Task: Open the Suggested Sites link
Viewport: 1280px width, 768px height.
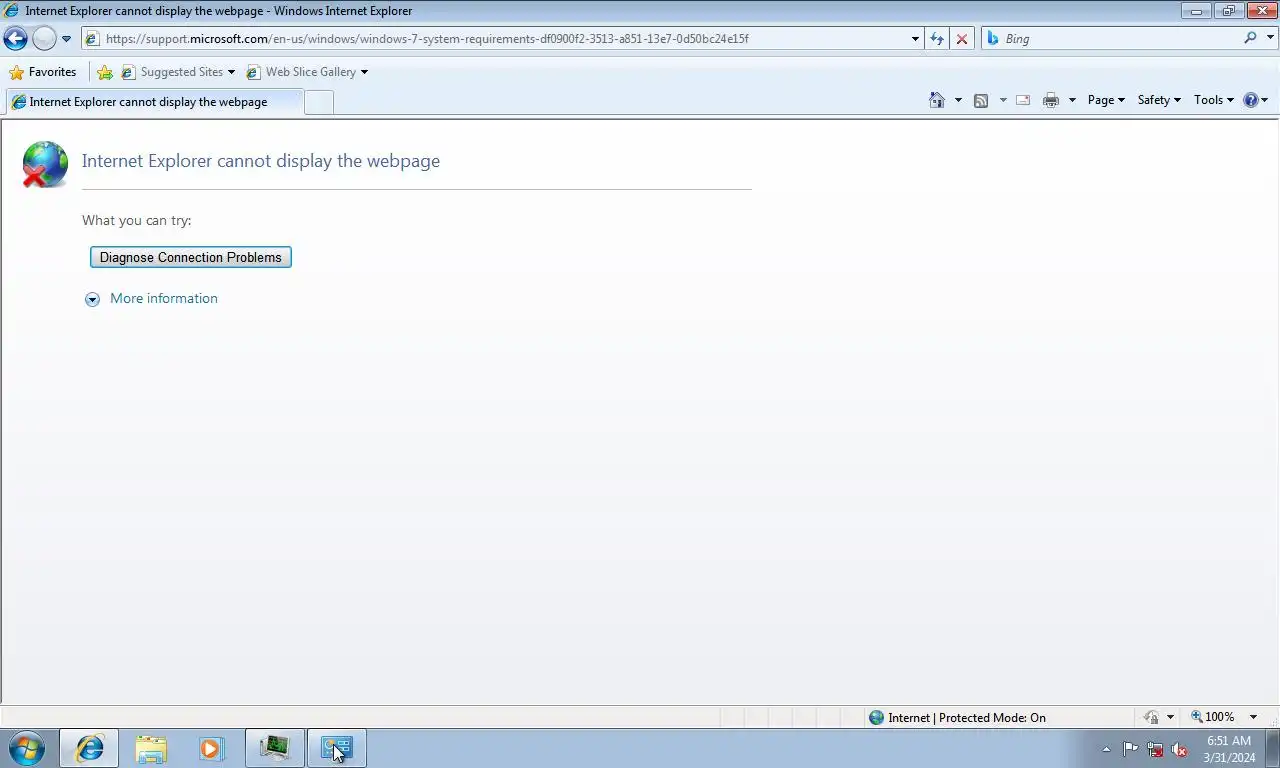Action: [172, 72]
